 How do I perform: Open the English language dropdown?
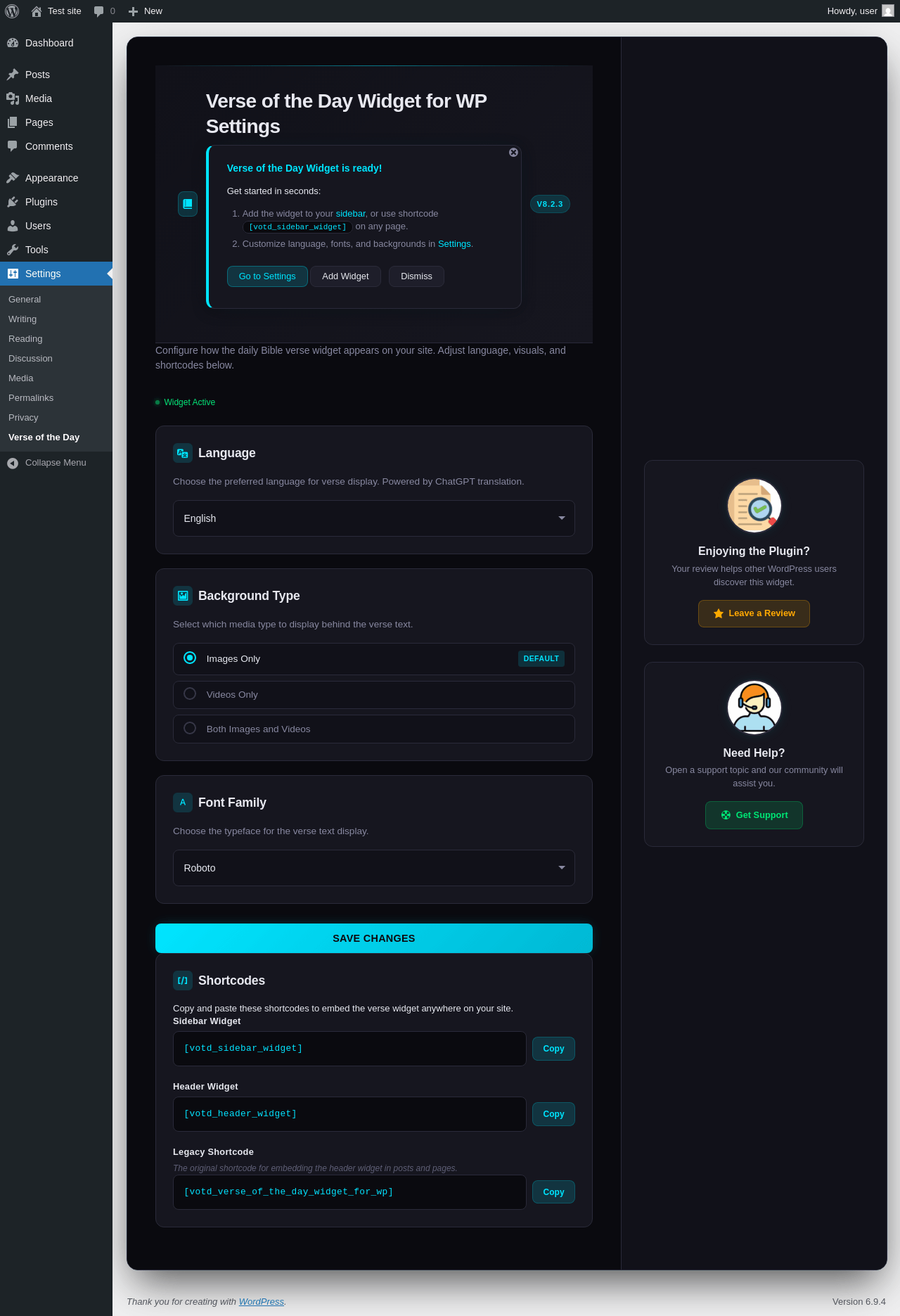tap(374, 518)
